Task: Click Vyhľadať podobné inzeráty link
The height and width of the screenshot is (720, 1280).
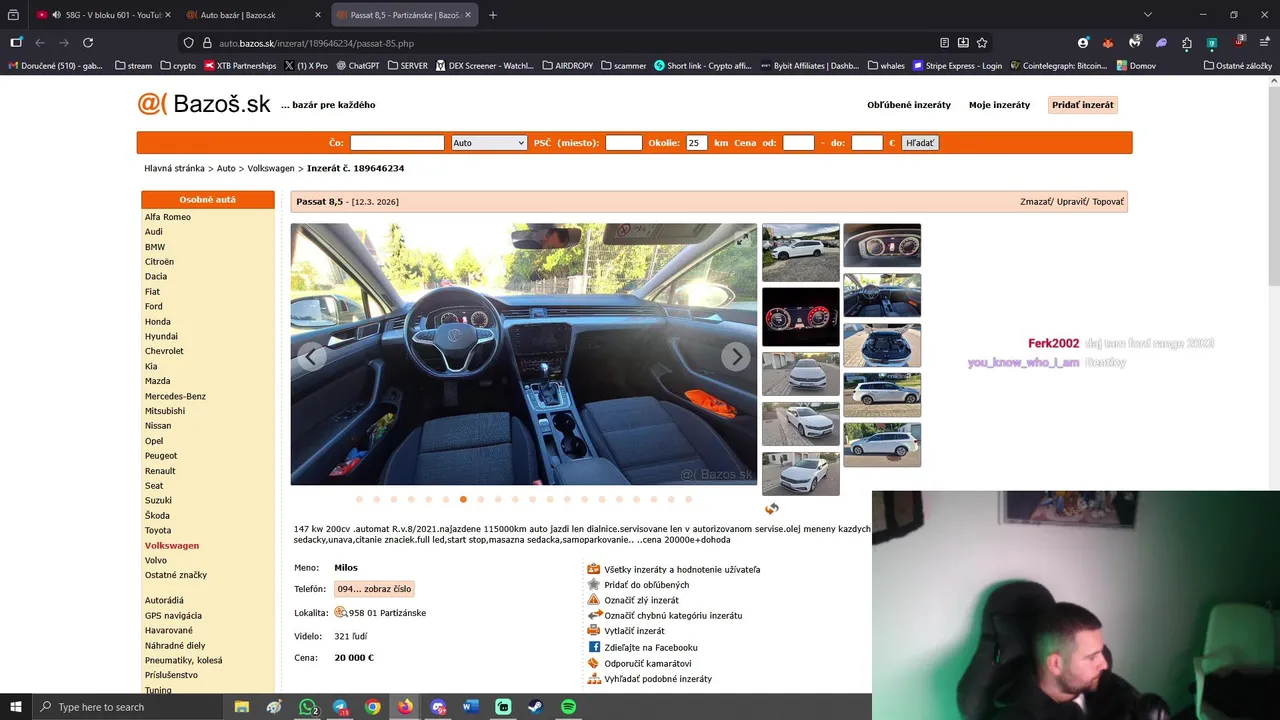Action: pos(658,679)
